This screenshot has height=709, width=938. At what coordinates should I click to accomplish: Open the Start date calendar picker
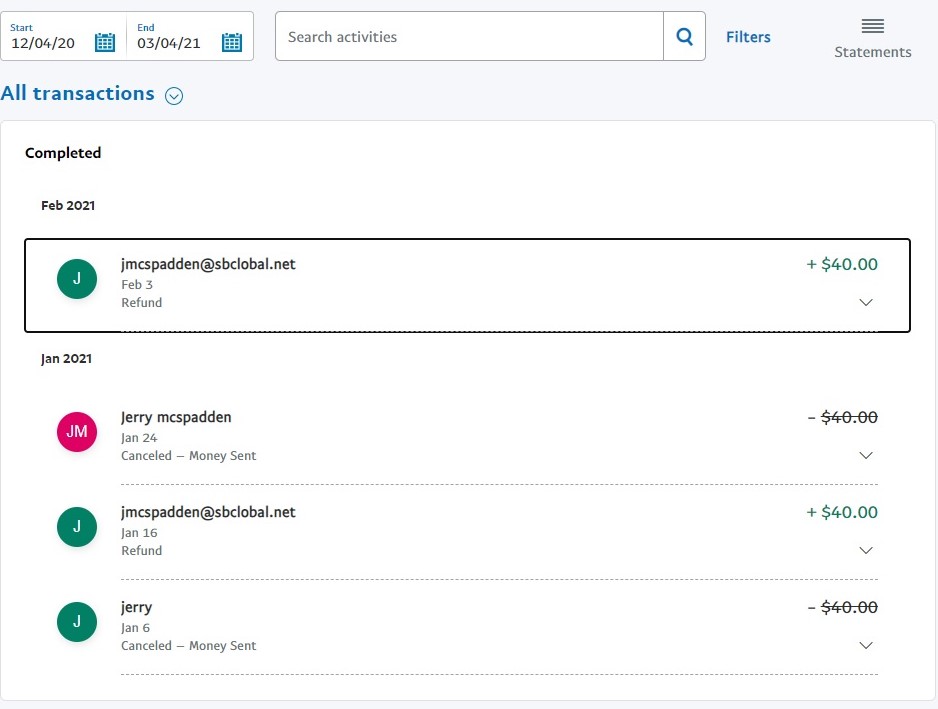pyautogui.click(x=105, y=42)
